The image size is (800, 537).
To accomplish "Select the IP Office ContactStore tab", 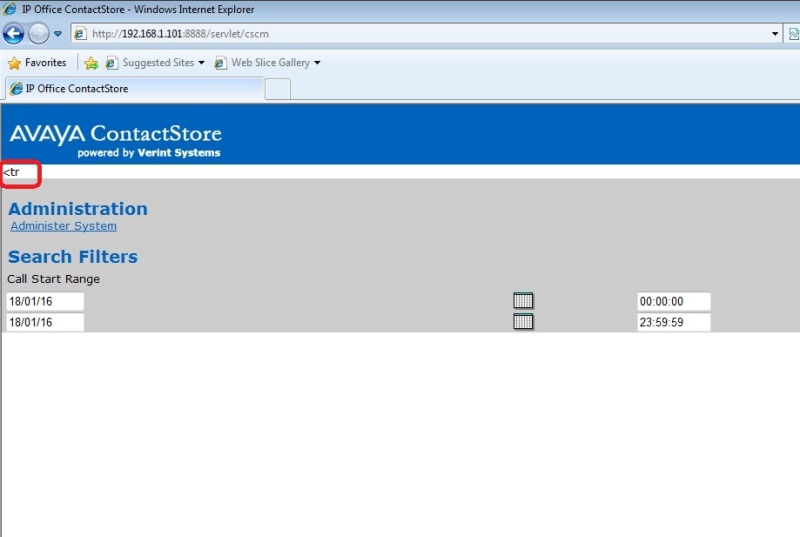I will coord(135,88).
